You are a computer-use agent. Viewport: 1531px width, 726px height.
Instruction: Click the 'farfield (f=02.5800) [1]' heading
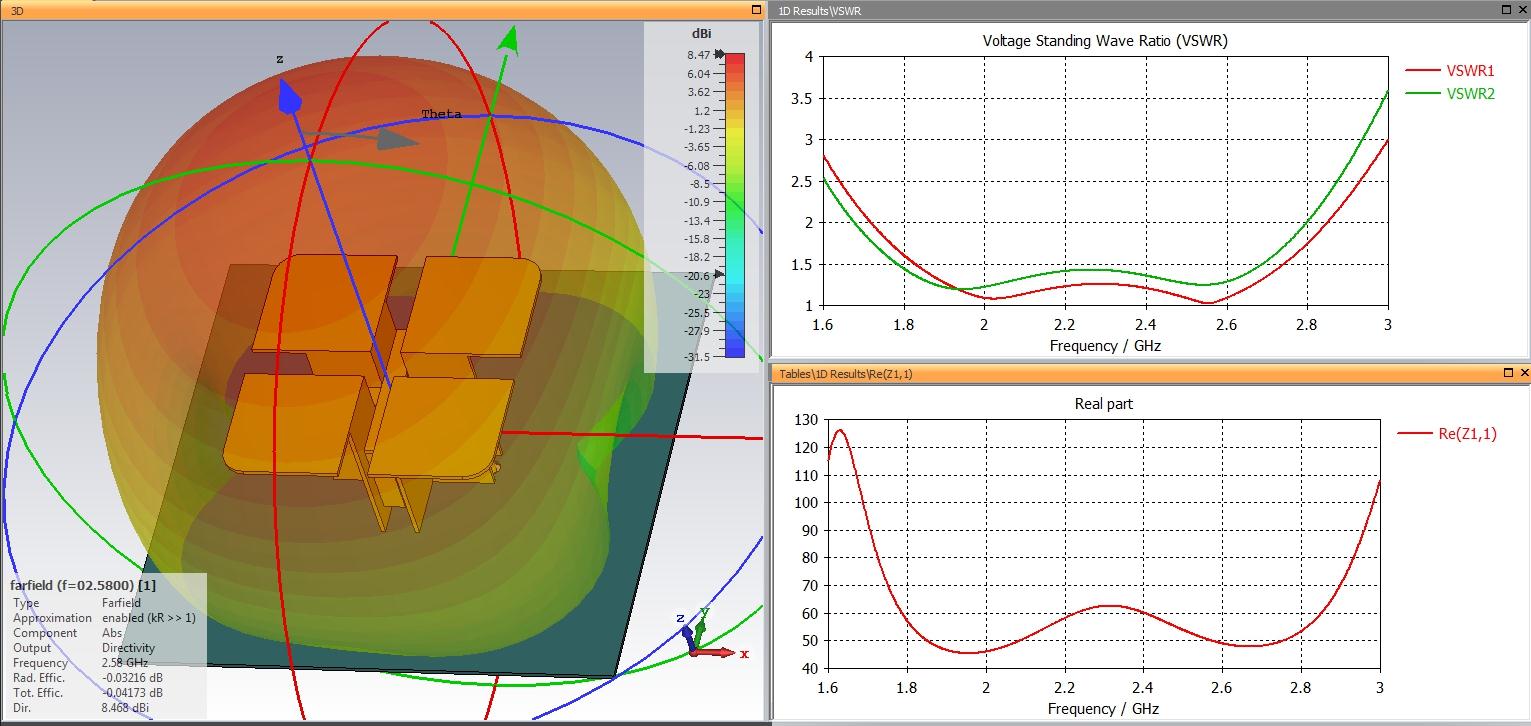83,585
